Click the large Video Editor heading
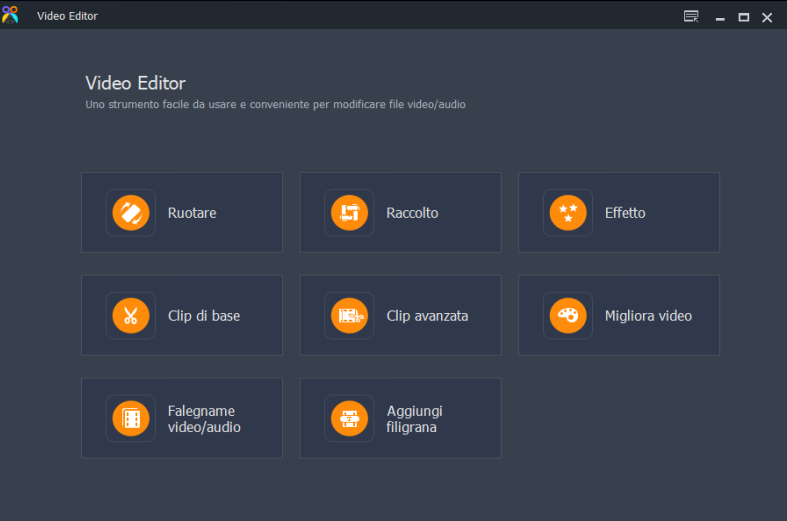Screen dimensions: 787x521 (x=136, y=83)
